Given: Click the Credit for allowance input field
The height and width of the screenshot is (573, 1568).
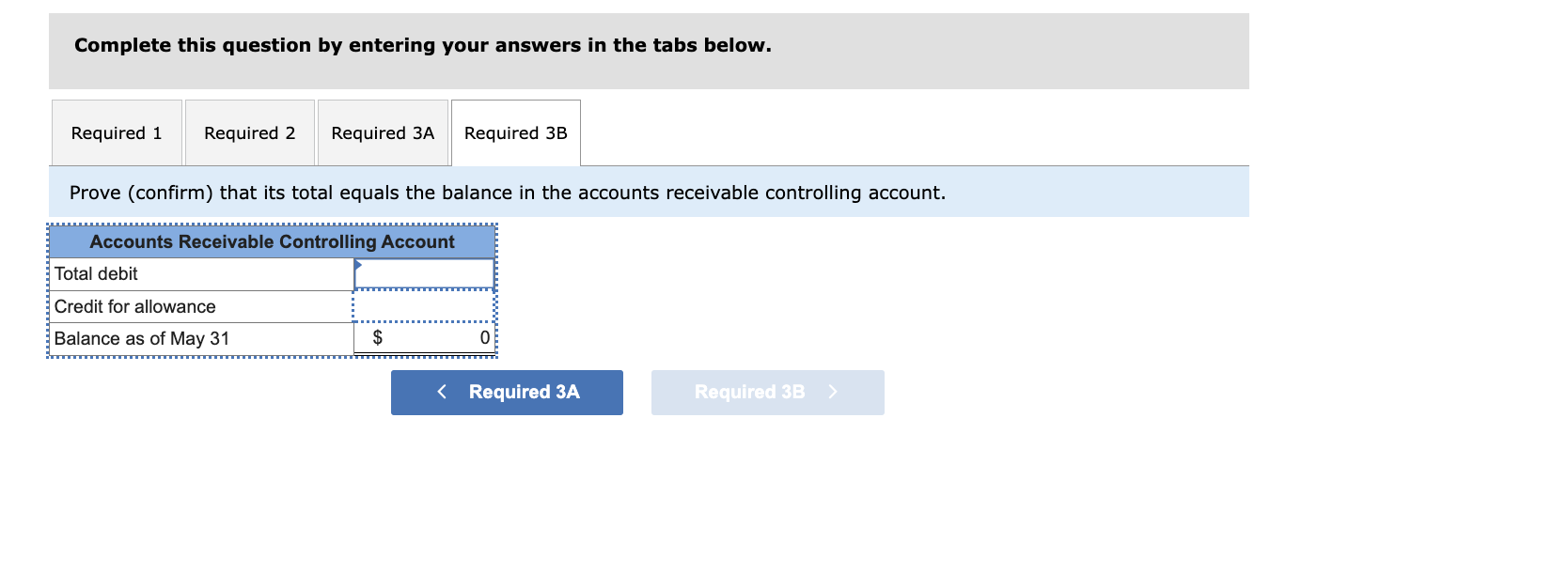Looking at the screenshot, I should [x=423, y=306].
